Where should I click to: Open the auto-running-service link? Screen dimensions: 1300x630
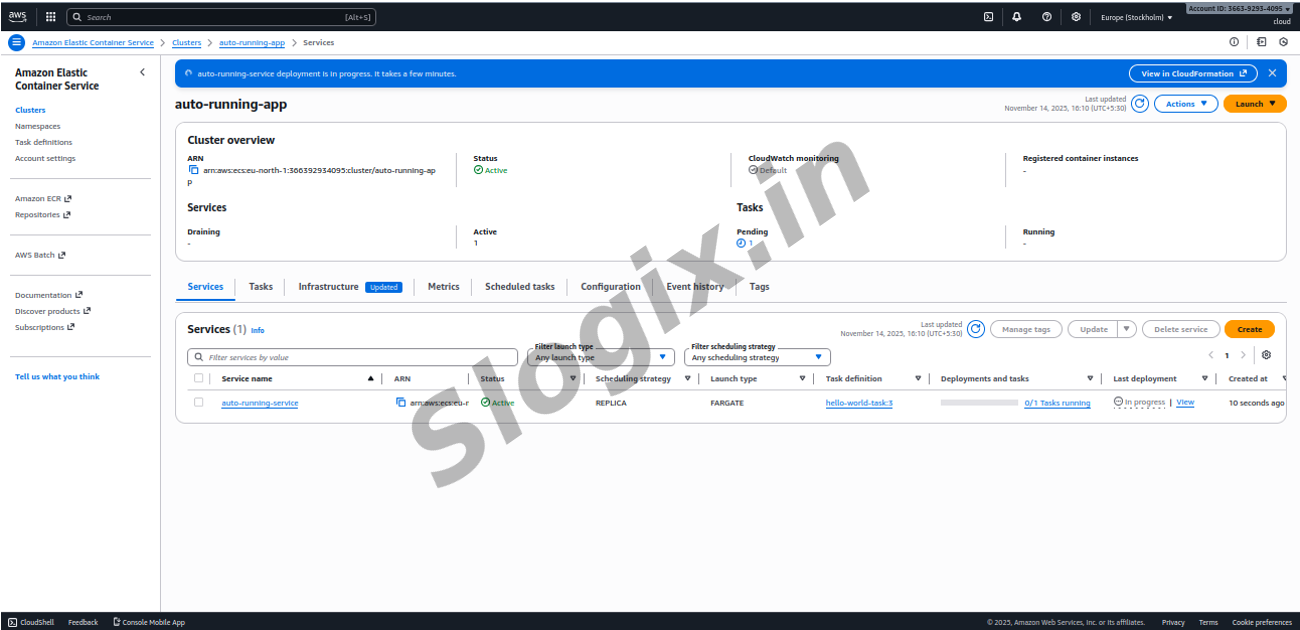tap(260, 403)
